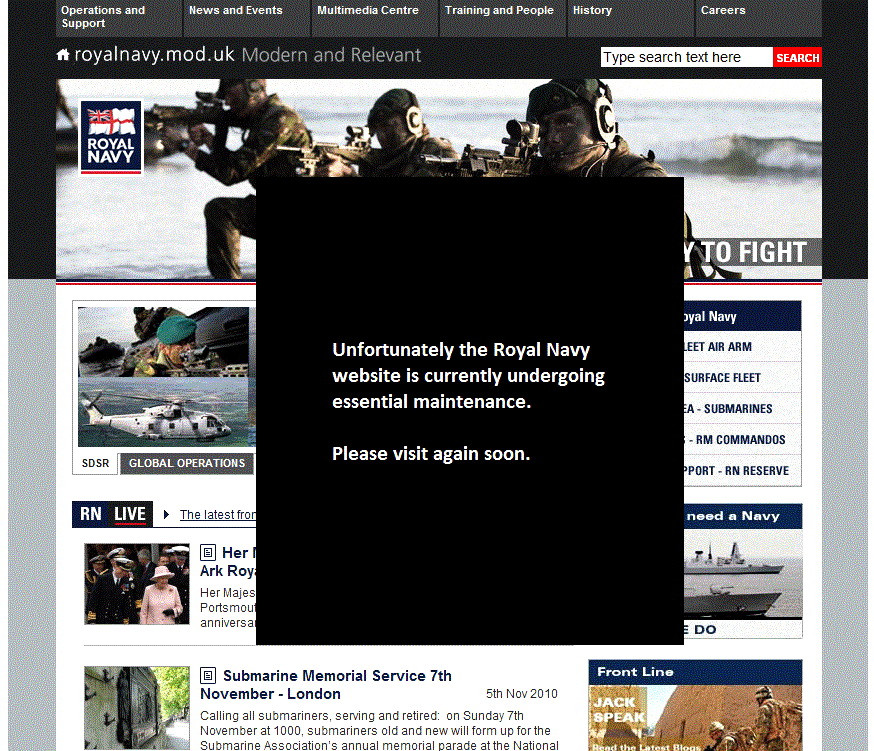
Task: Click the Royal Navy logo badge
Action: tap(111, 138)
